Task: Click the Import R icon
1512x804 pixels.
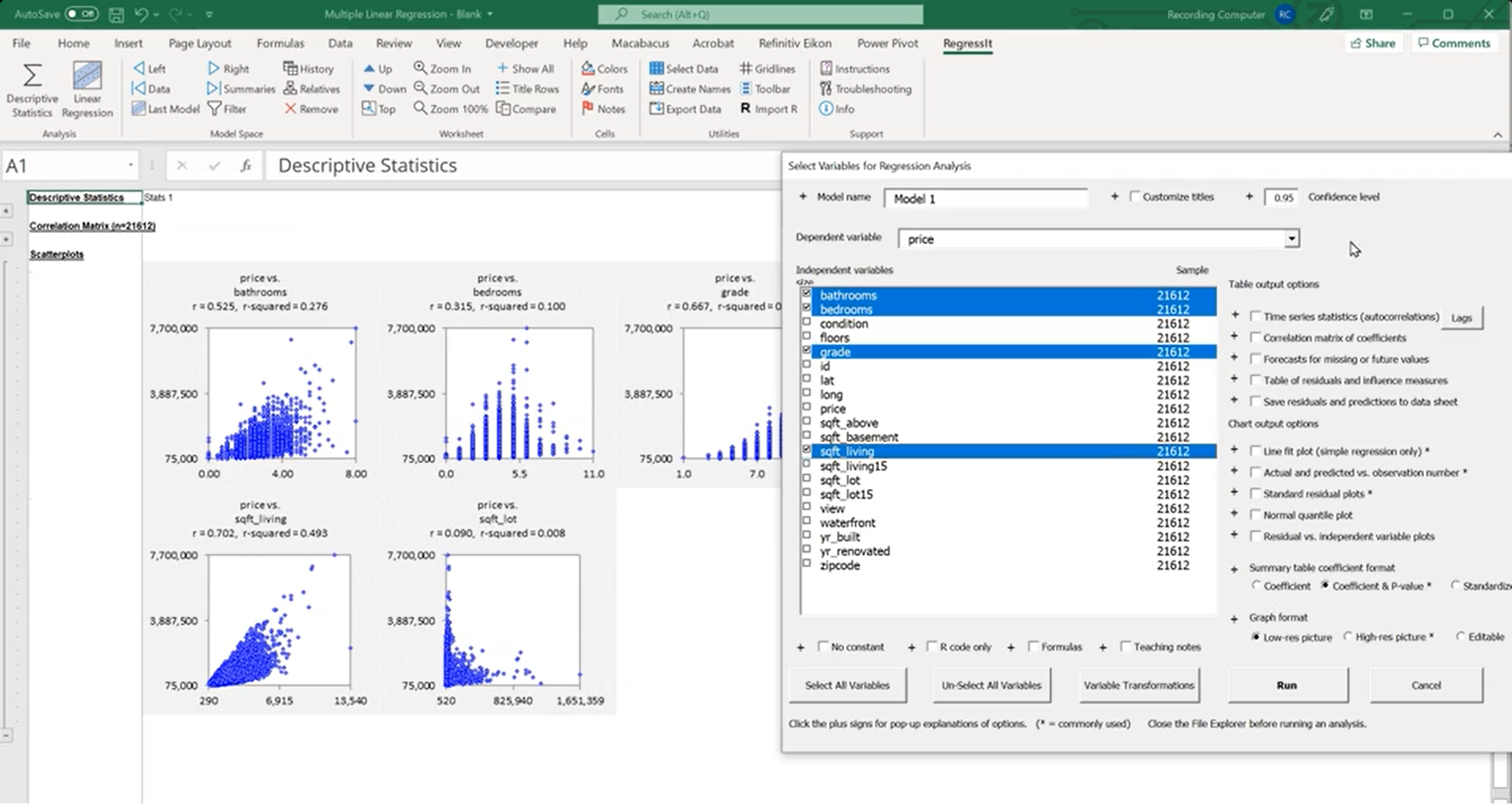Action: 768,109
